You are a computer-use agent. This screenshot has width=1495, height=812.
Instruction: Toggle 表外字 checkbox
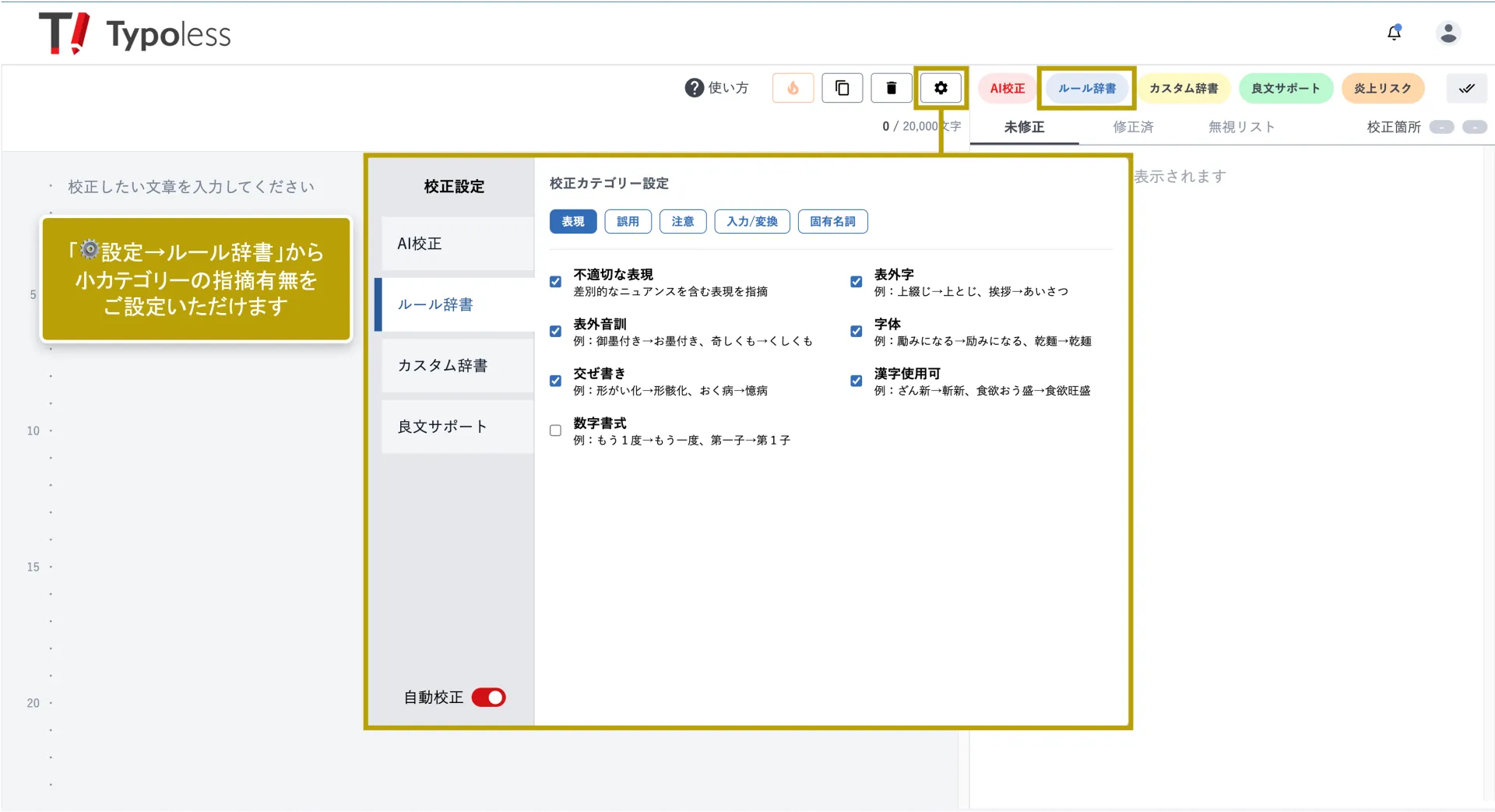click(x=856, y=282)
